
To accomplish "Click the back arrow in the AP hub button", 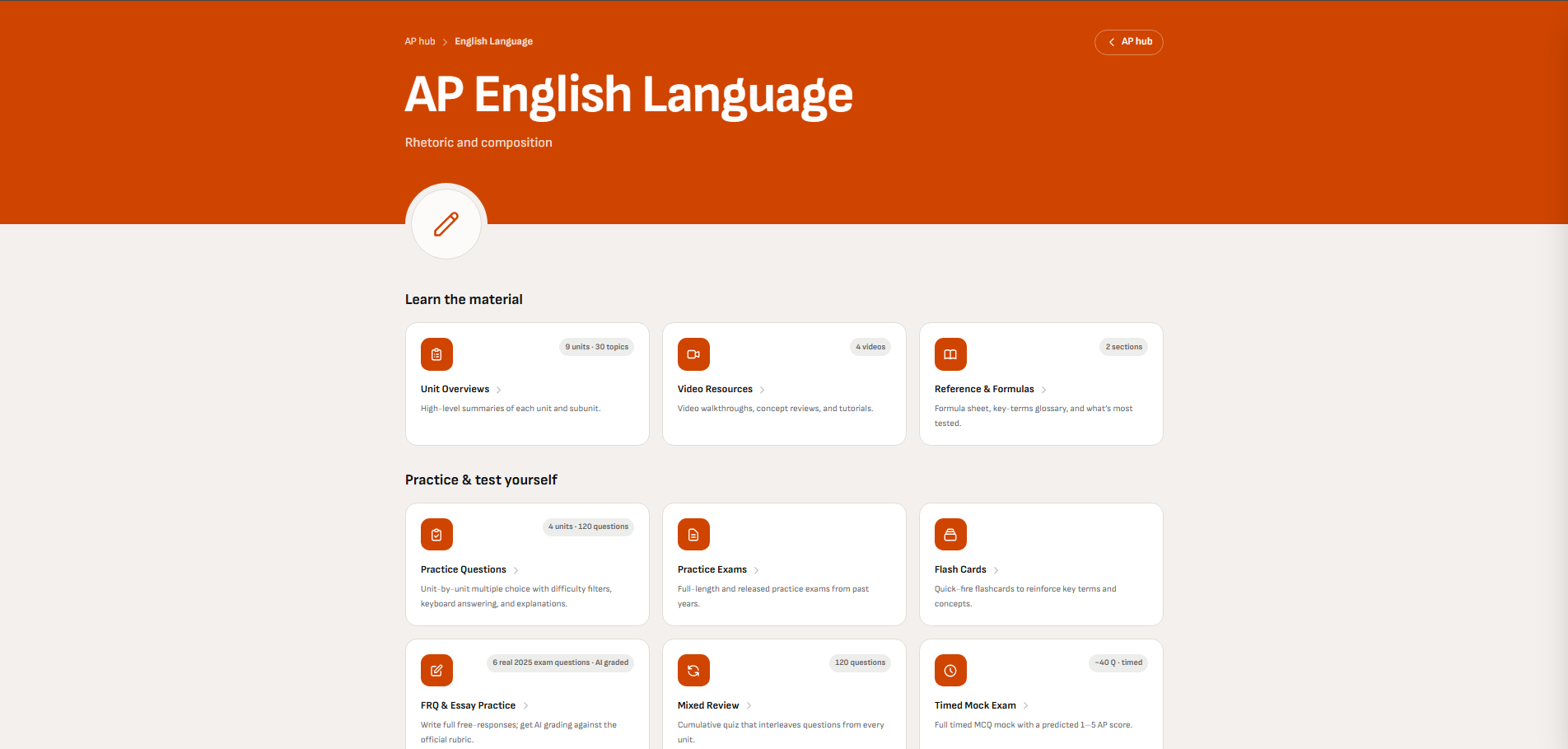I will (x=1111, y=42).
